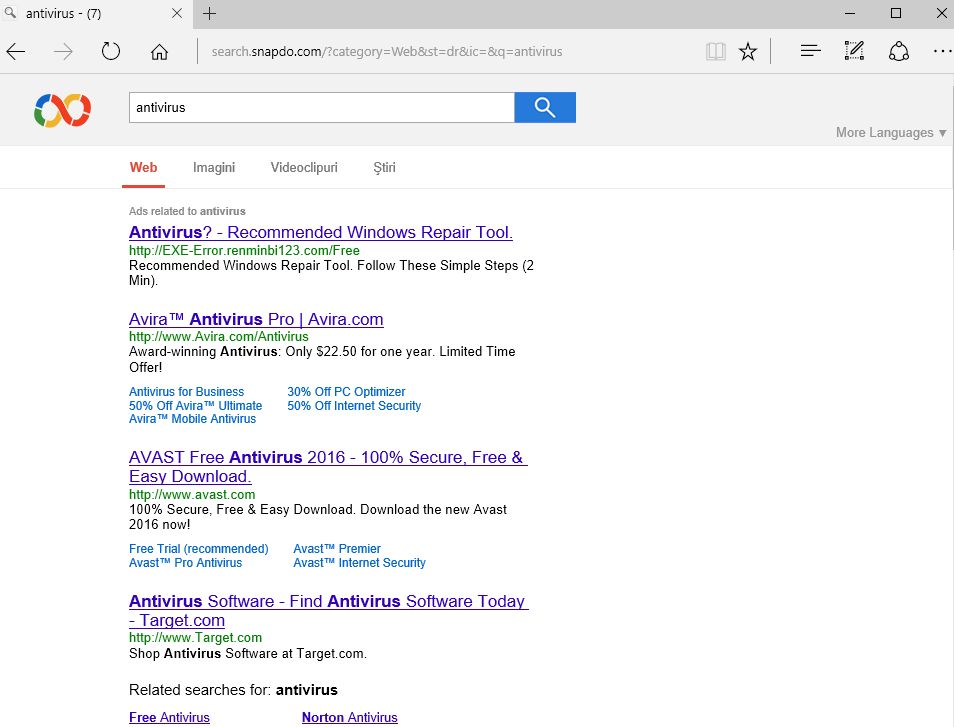Click the blue magnifier search button
The height and width of the screenshot is (727, 954).
click(x=545, y=108)
